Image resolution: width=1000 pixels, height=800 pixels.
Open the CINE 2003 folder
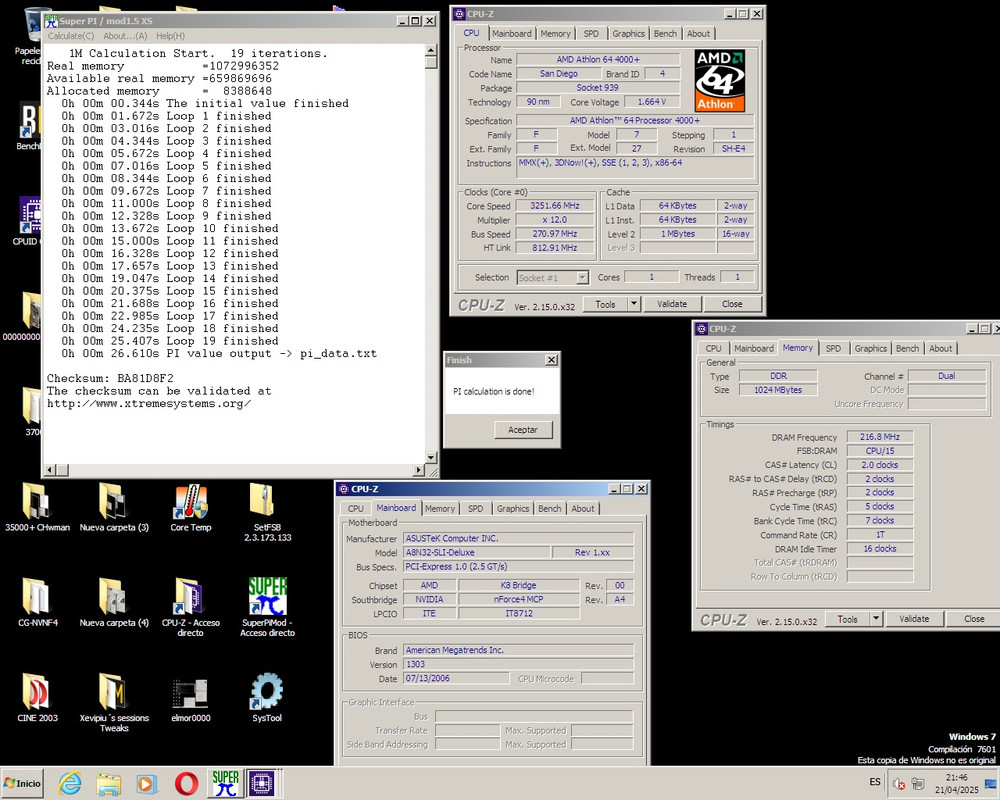tap(37, 697)
